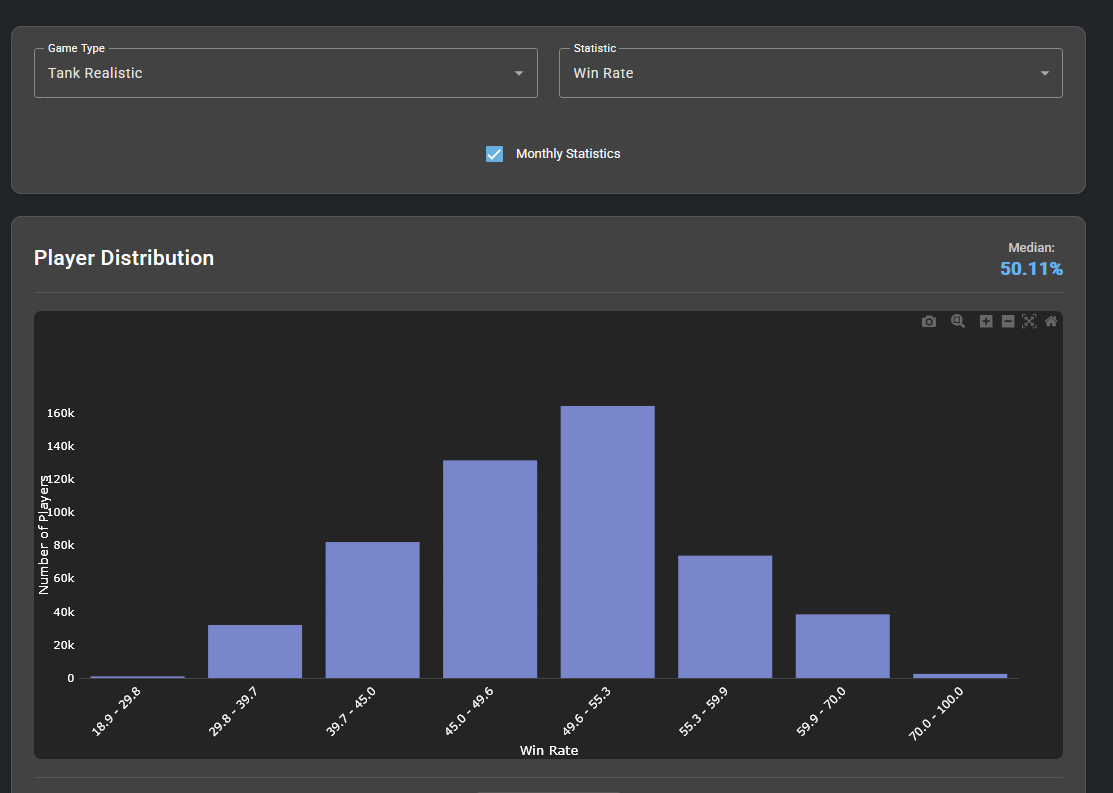Click the 39.7 - 45.0 win rate bar
The height and width of the screenshot is (793, 1113).
pos(372,610)
